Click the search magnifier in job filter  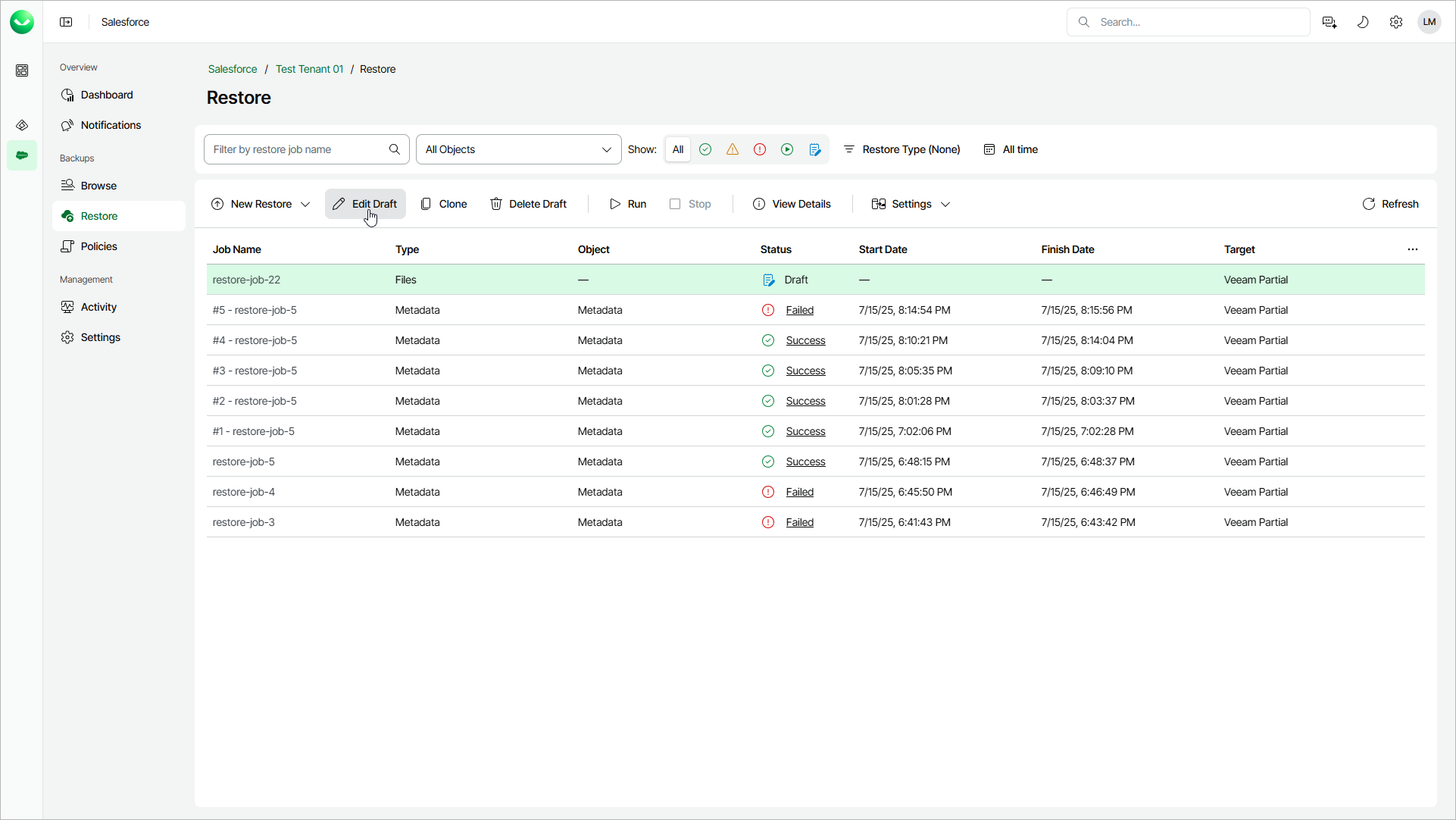(394, 149)
